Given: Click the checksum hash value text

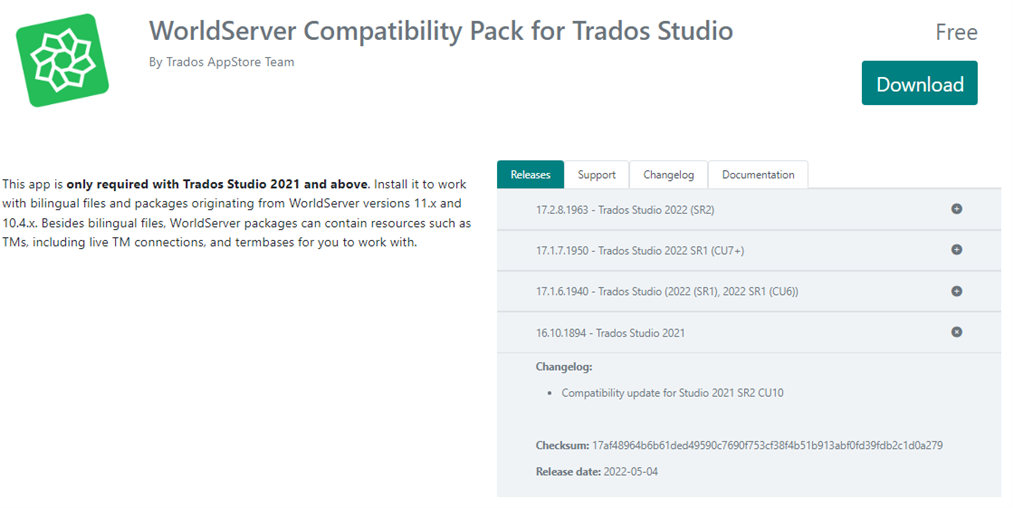Looking at the screenshot, I should pos(767,445).
